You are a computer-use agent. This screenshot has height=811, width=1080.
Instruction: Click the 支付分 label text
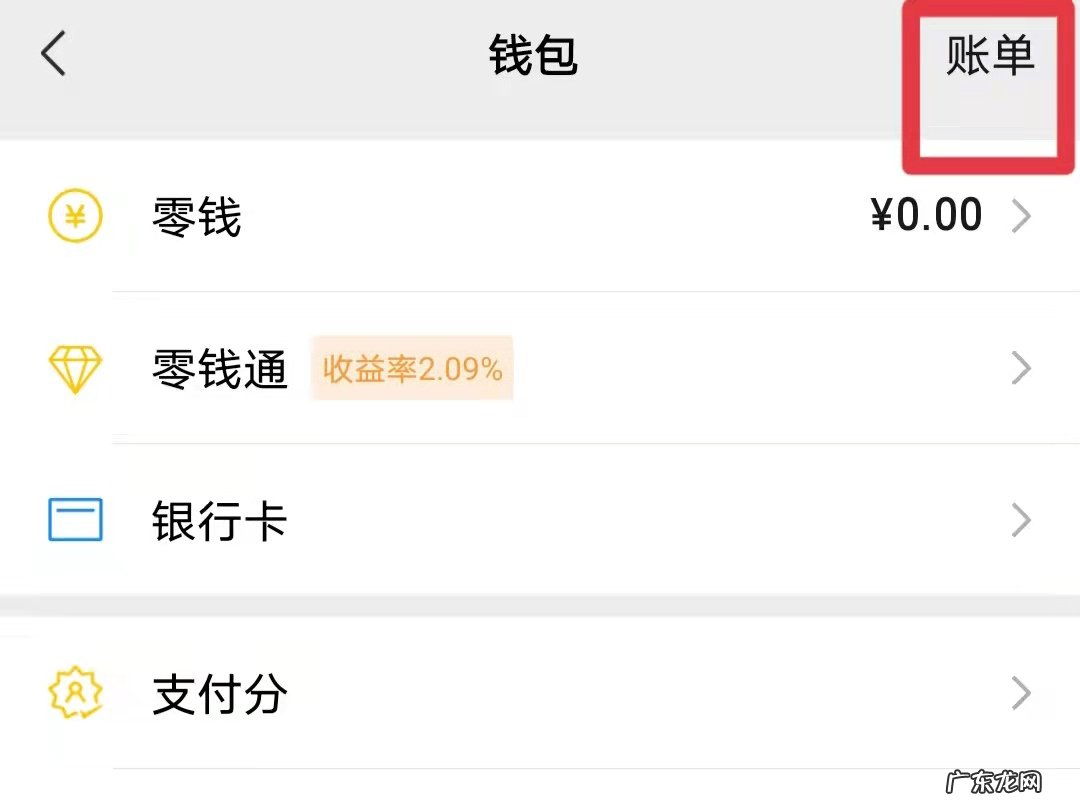click(219, 692)
